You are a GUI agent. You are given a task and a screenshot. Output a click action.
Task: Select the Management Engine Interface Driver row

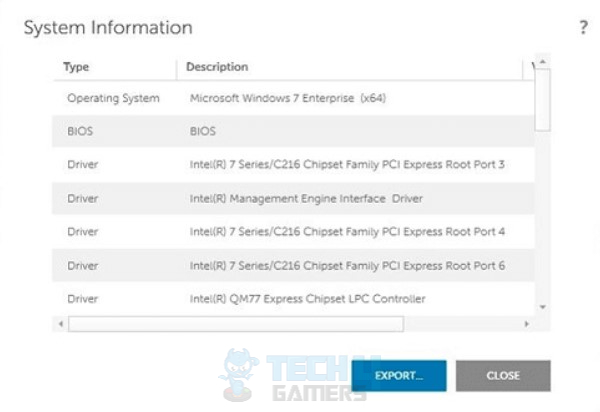[293, 199]
